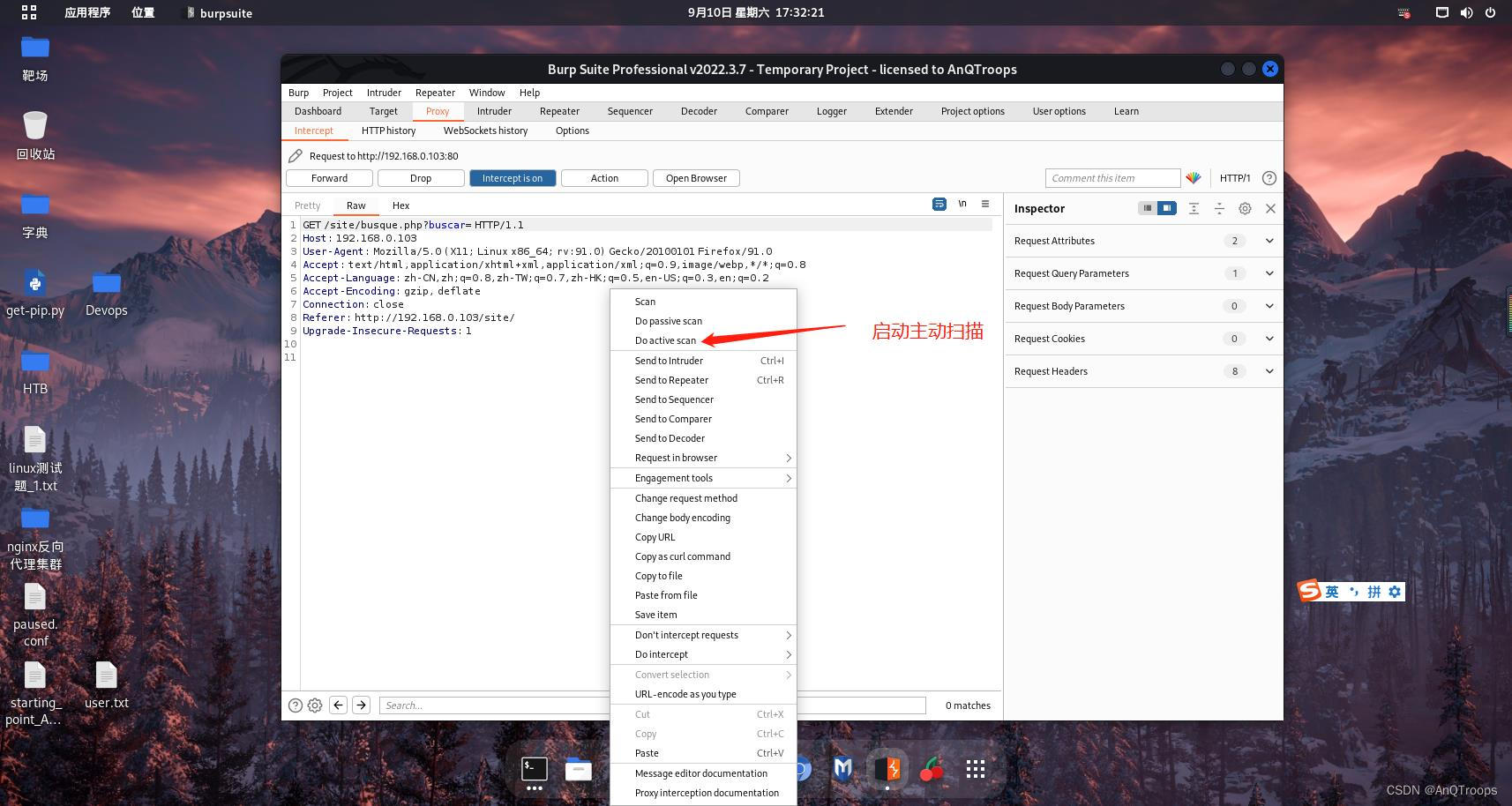This screenshot has height=806, width=1512.
Task: Show the applications grid in dock
Action: [975, 769]
